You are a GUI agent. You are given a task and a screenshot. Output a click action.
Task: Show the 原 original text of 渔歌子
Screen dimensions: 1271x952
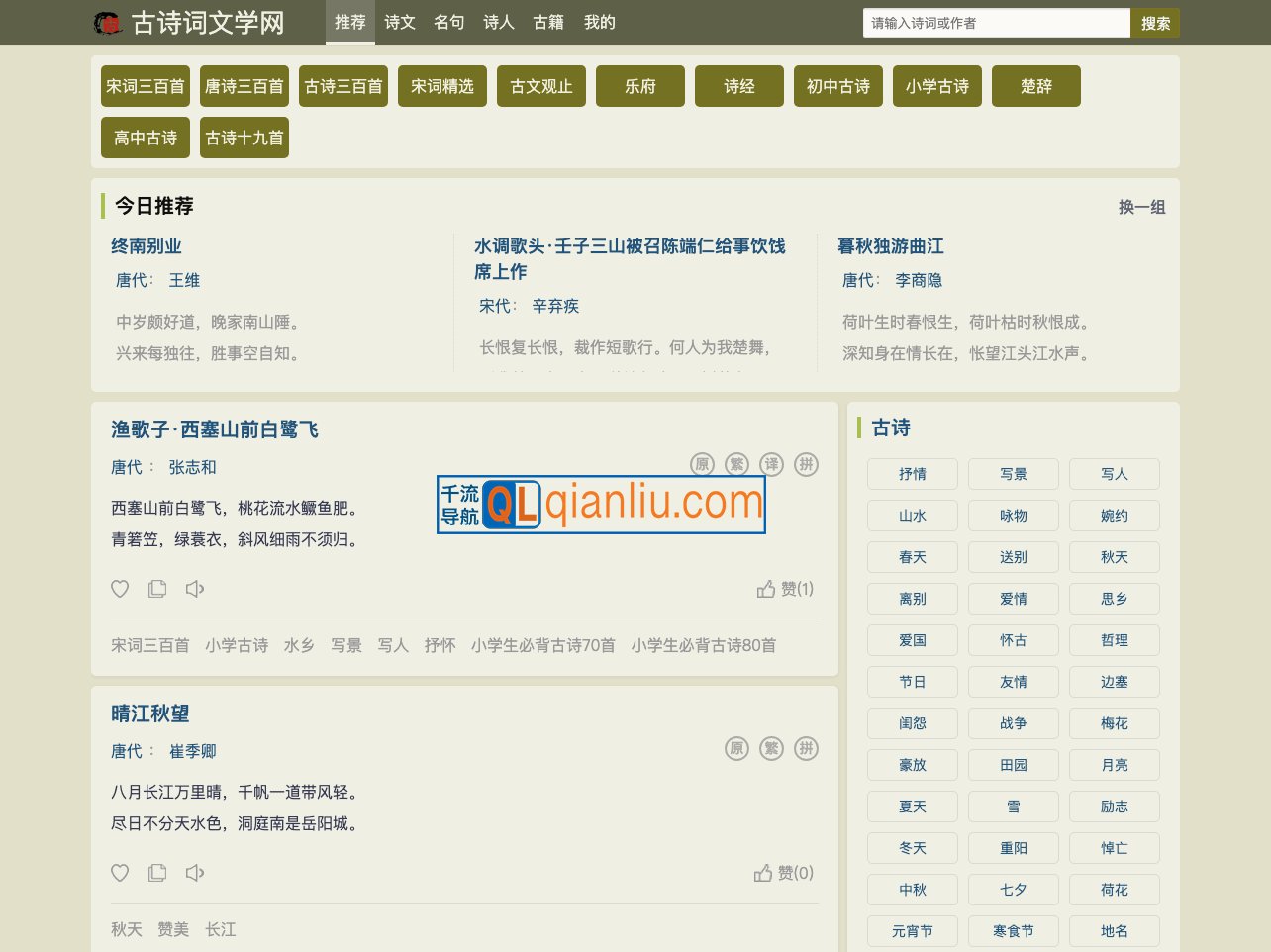(x=701, y=464)
